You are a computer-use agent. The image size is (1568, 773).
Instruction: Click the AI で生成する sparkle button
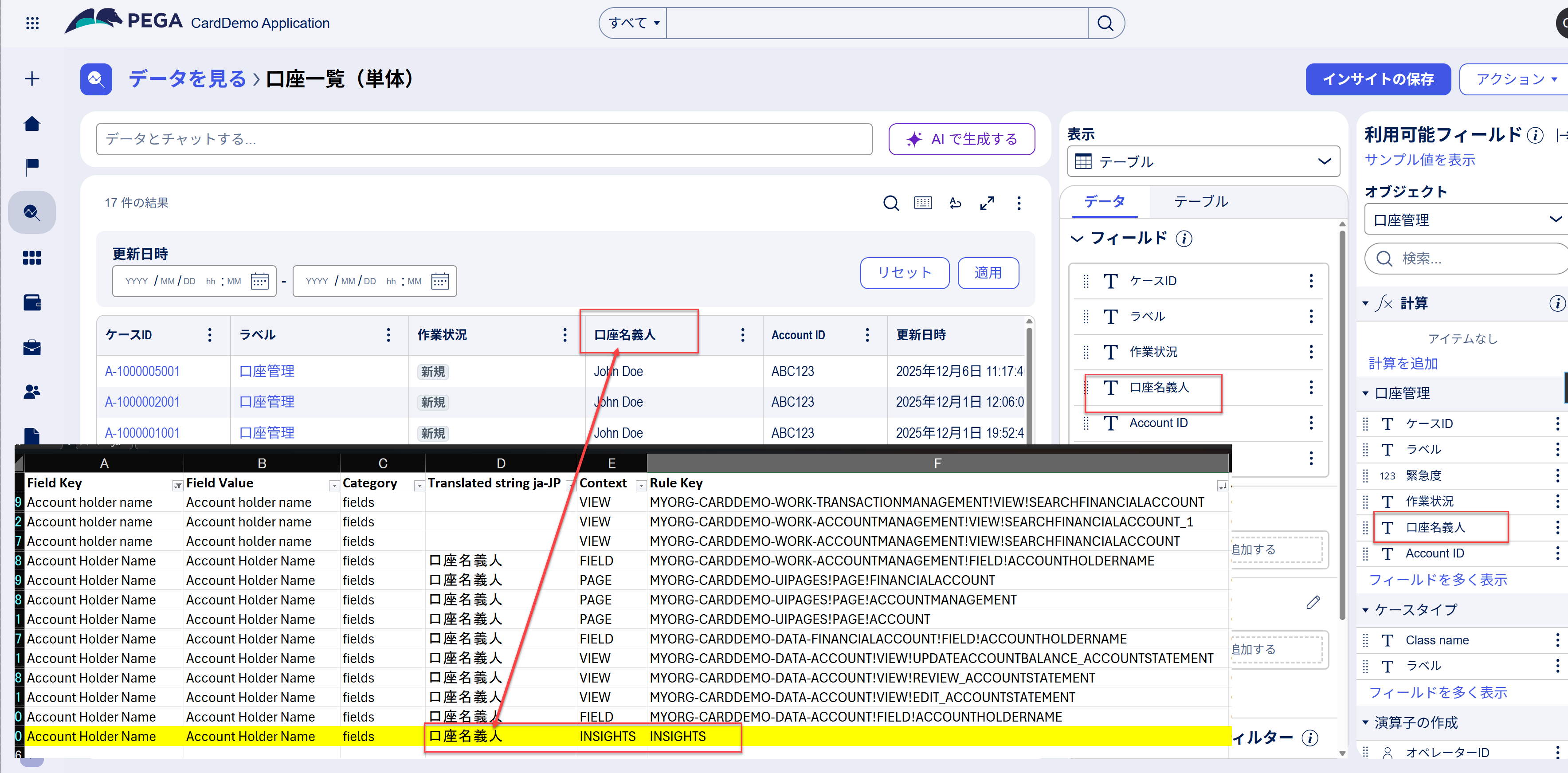tap(961, 139)
